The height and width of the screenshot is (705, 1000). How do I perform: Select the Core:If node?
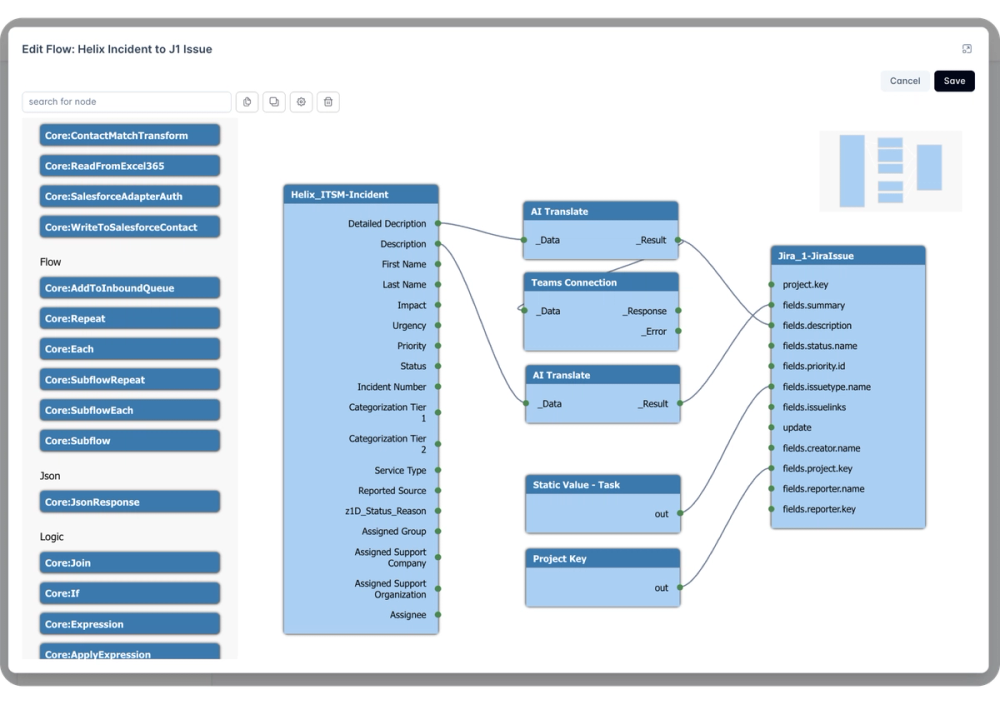tap(129, 593)
